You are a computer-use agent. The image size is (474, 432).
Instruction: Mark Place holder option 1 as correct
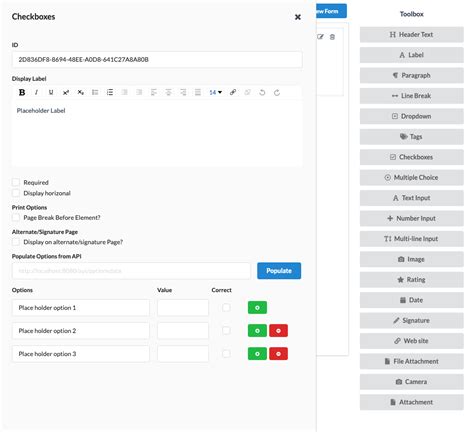pyautogui.click(x=226, y=307)
